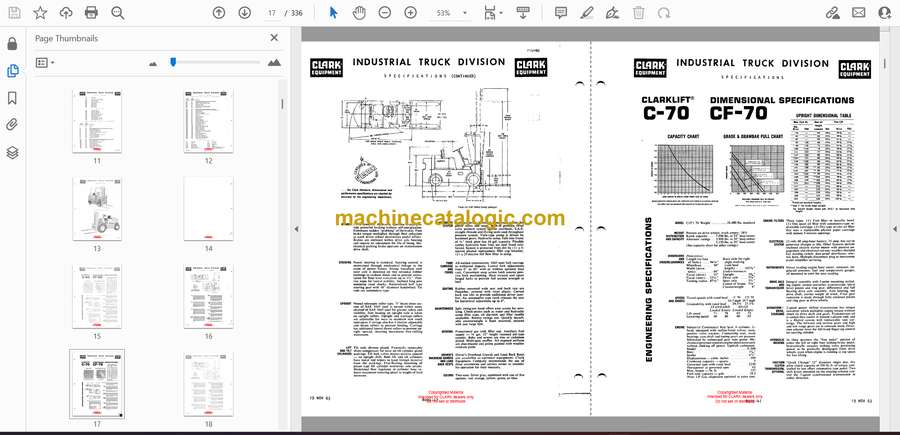Toggle the Page Thumbnails sidebar icon
The image size is (900, 435).
click(x=12, y=71)
